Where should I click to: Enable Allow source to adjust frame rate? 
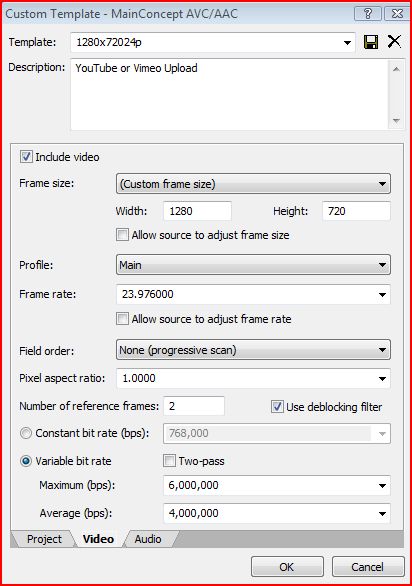click(x=122, y=319)
